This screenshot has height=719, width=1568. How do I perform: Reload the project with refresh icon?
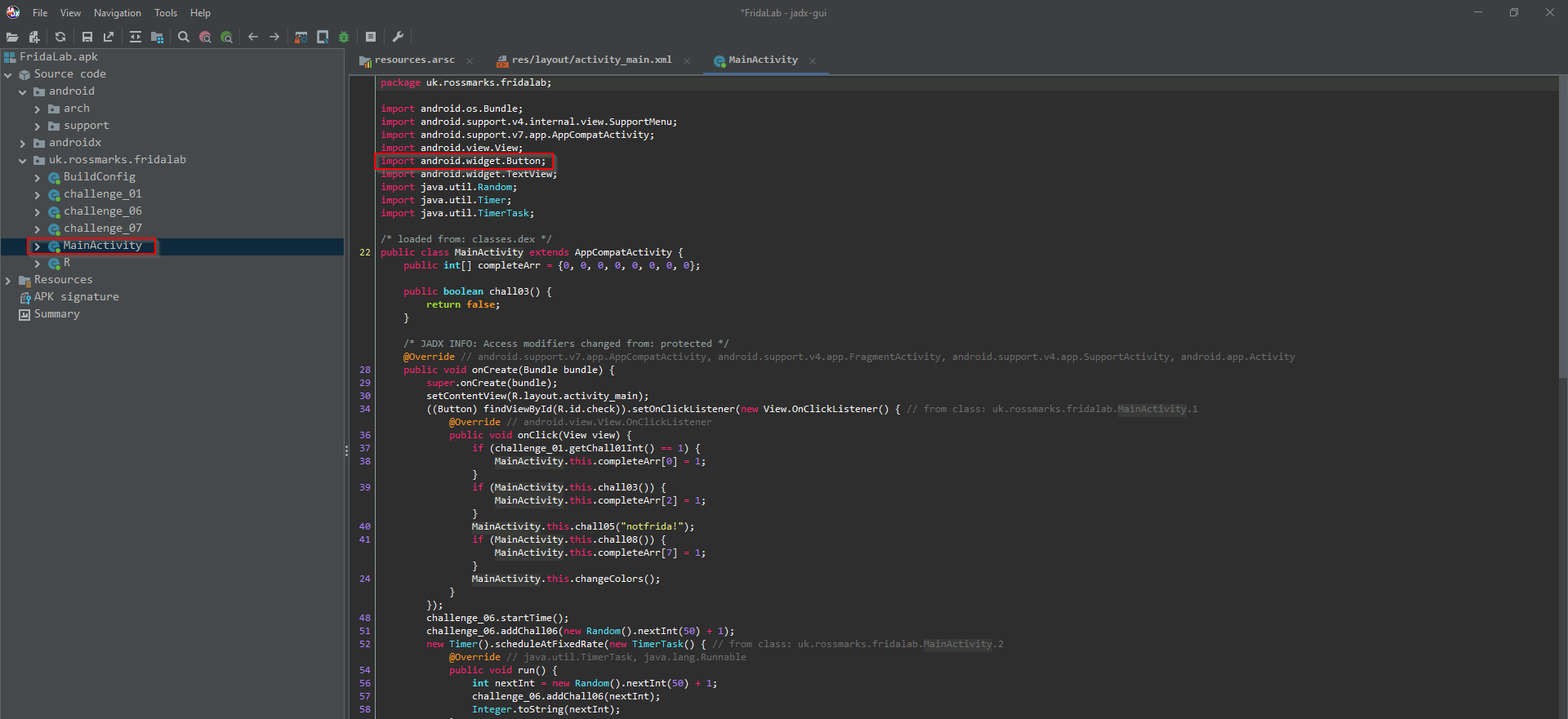pyautogui.click(x=60, y=37)
